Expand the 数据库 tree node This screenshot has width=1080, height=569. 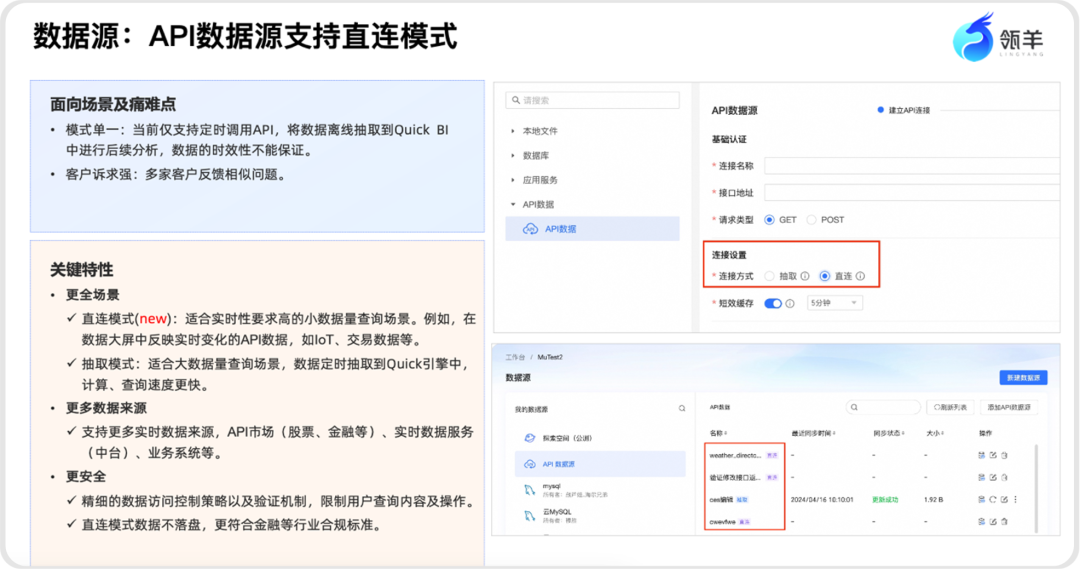(x=513, y=156)
